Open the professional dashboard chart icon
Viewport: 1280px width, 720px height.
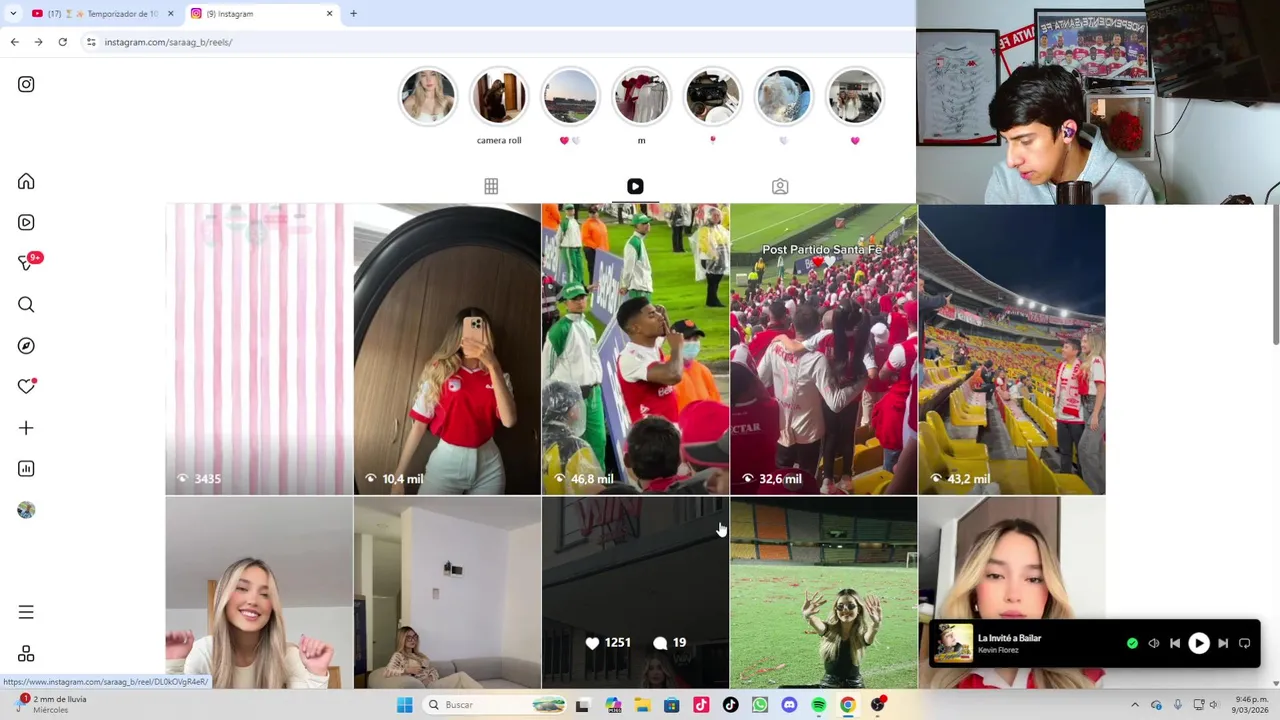click(x=26, y=469)
